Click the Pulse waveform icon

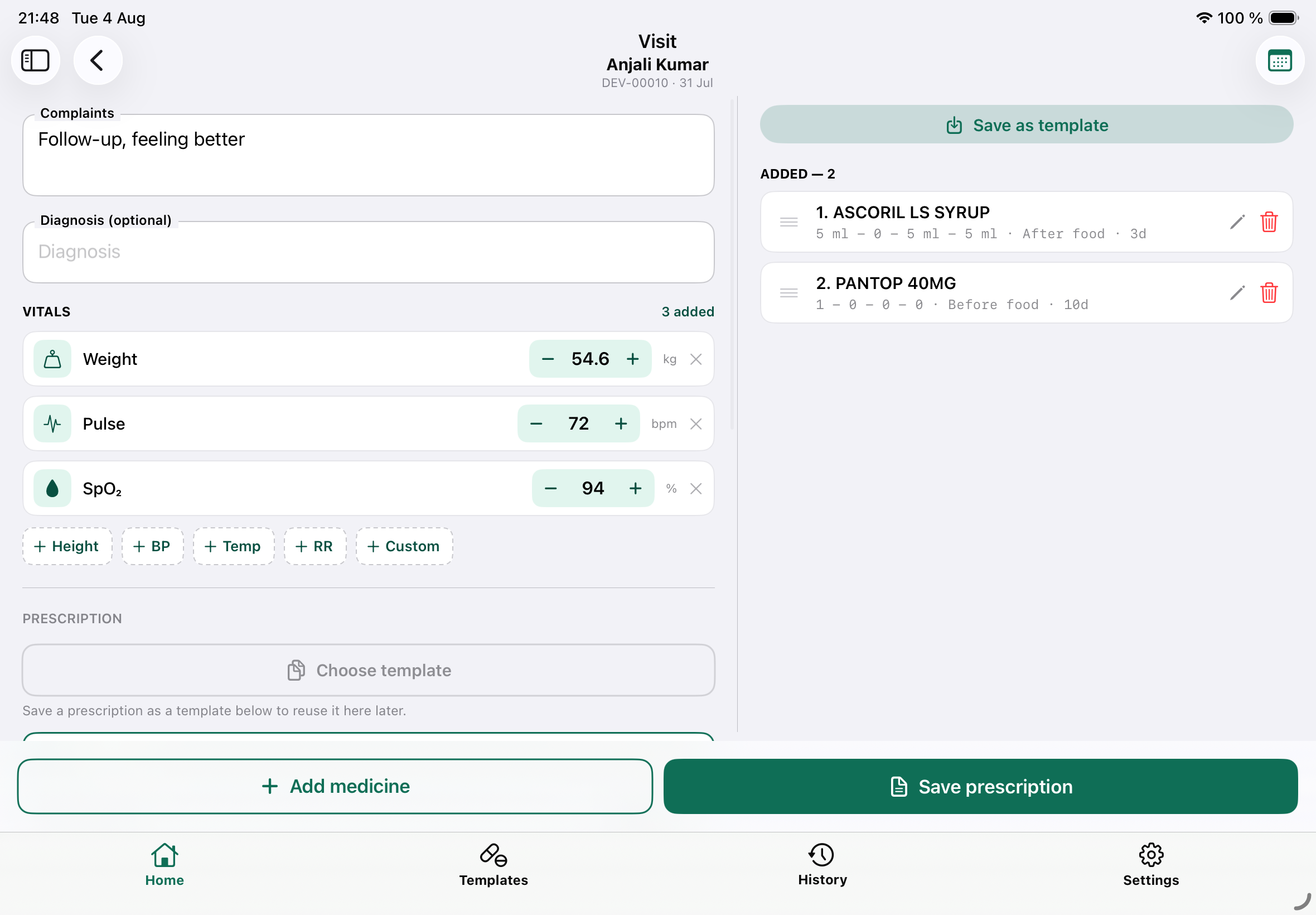[x=52, y=423]
